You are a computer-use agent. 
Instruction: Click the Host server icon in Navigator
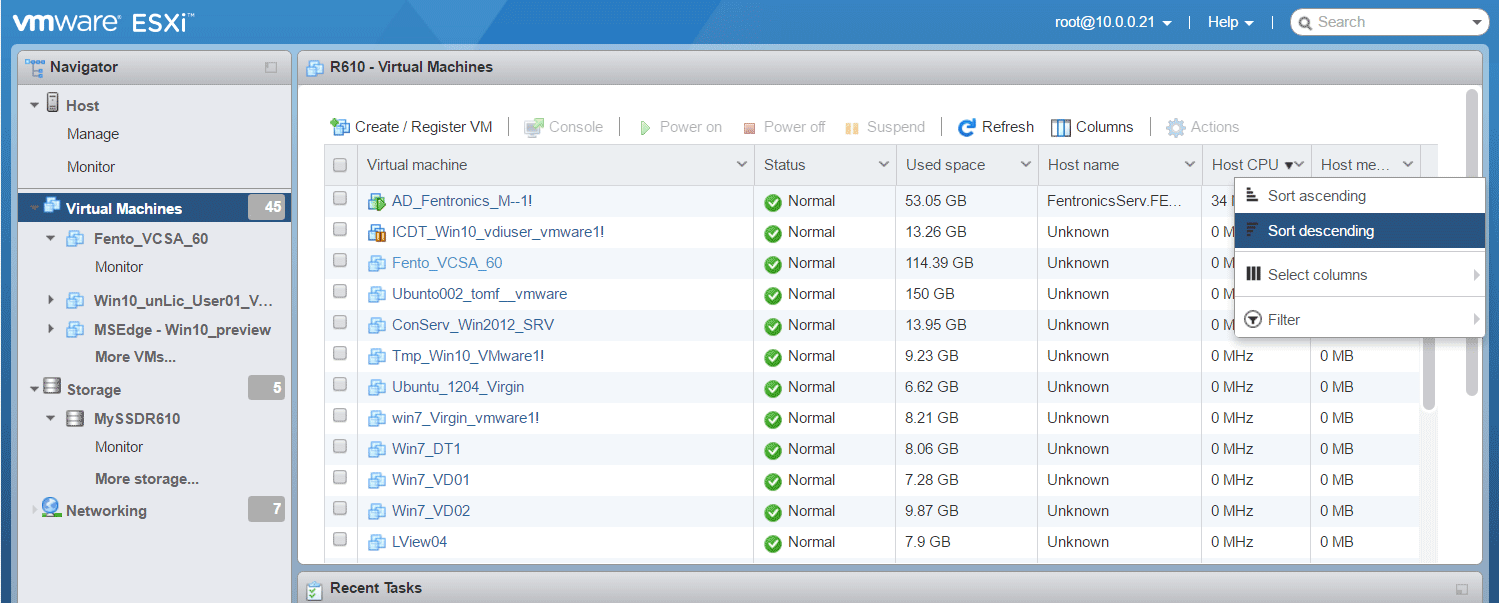click(53, 103)
